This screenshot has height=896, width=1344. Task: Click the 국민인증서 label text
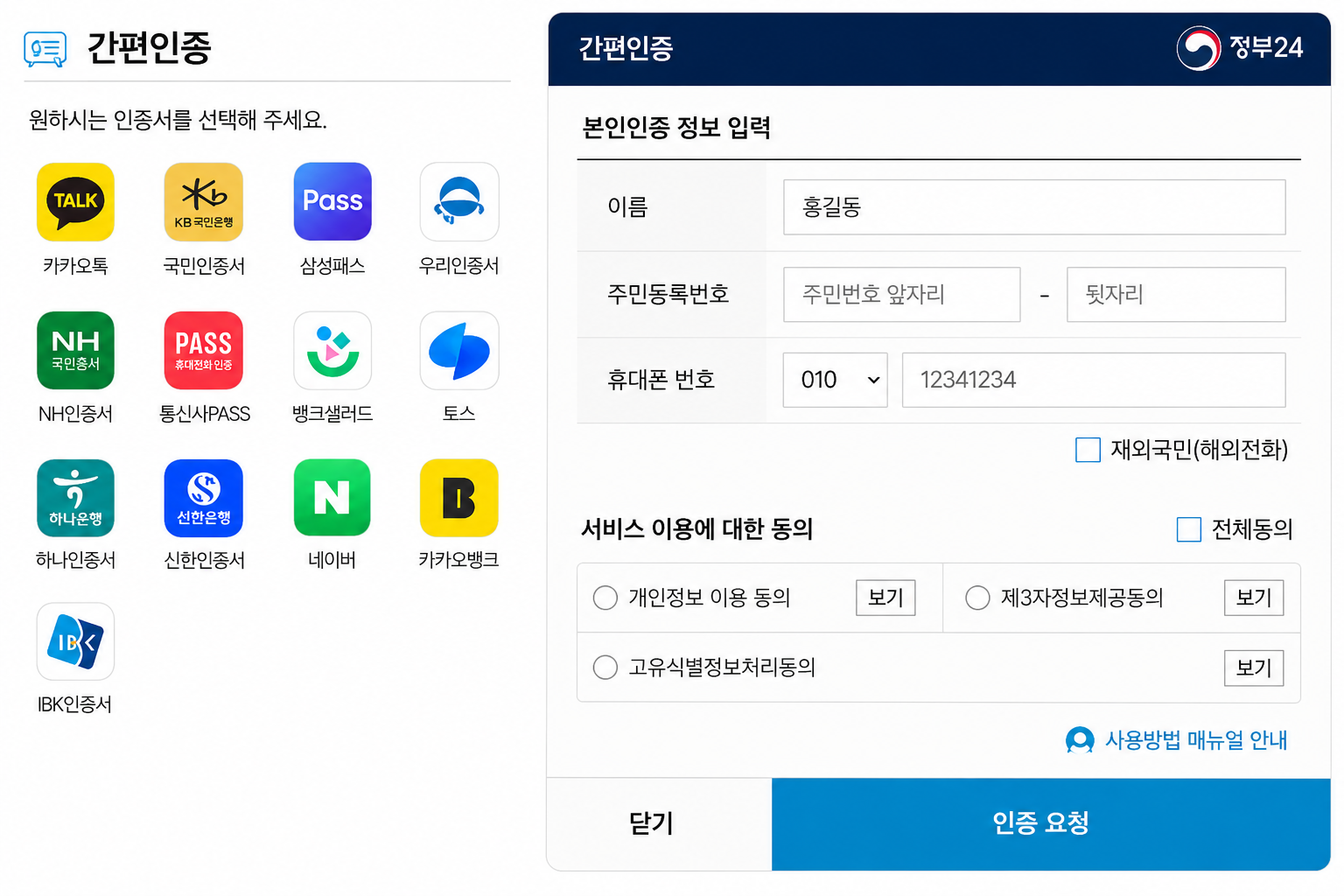pos(204,265)
